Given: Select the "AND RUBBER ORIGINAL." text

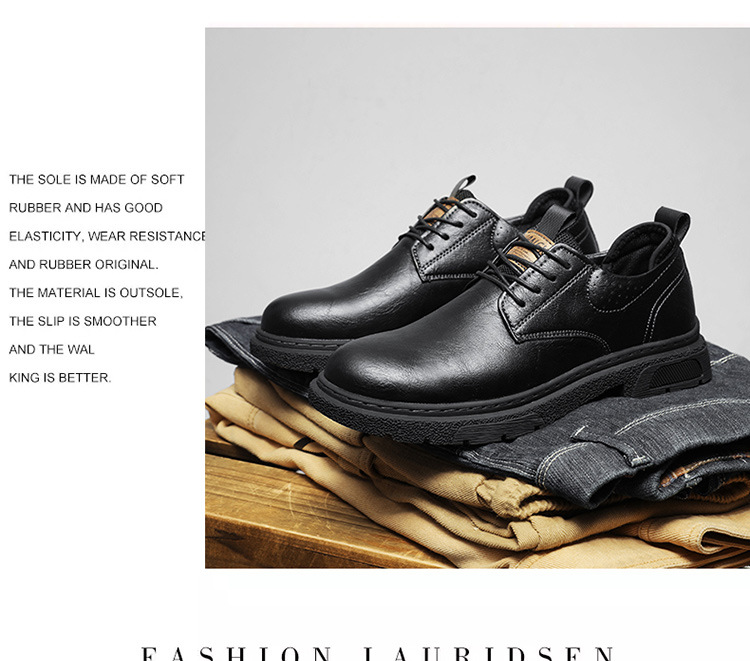Looking at the screenshot, I should point(84,264).
